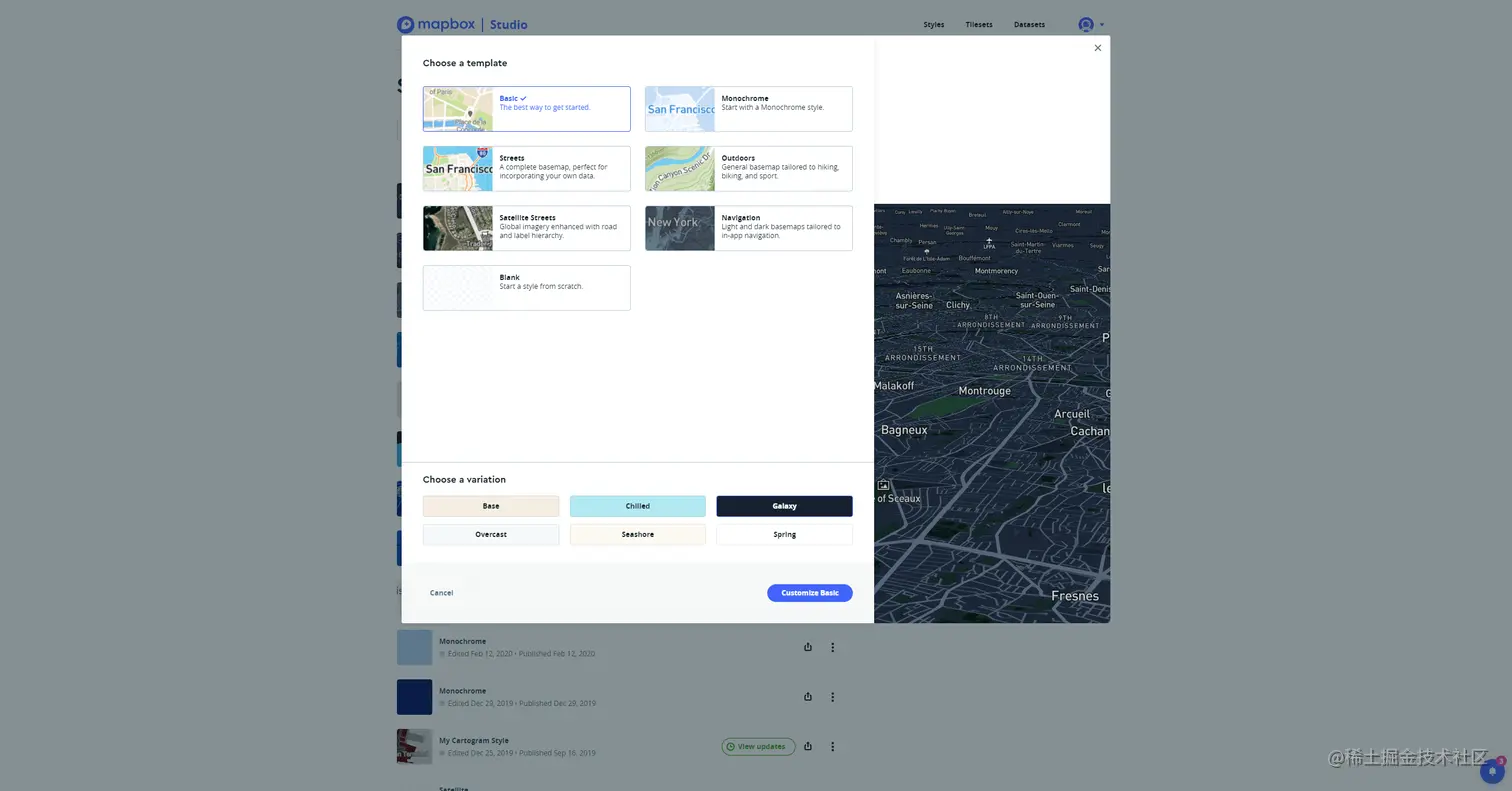The width and height of the screenshot is (1512, 791).
Task: Choose the Base variation swatch
Action: point(491,506)
